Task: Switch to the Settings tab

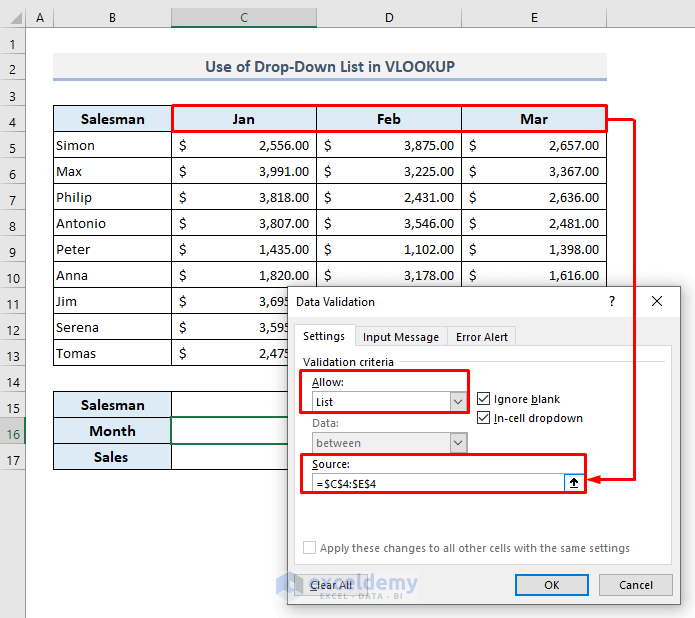Action: [x=324, y=336]
